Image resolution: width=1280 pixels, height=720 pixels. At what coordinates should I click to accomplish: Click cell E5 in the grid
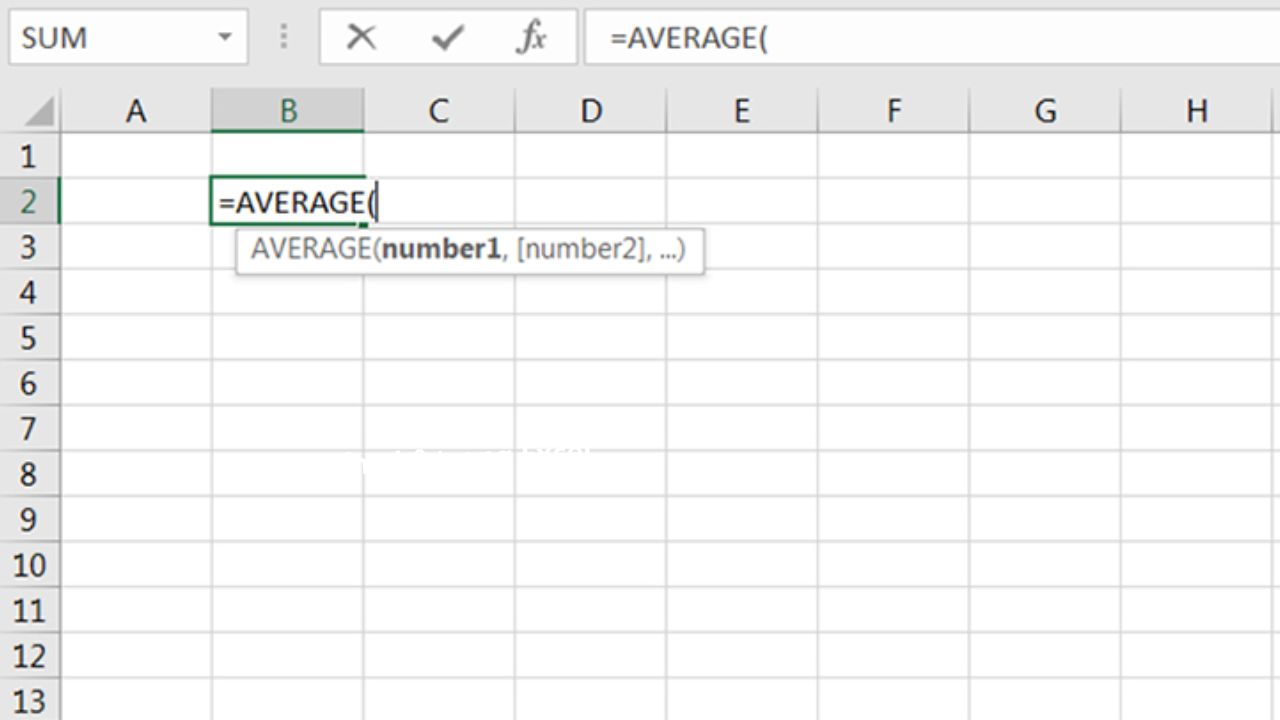coord(742,338)
